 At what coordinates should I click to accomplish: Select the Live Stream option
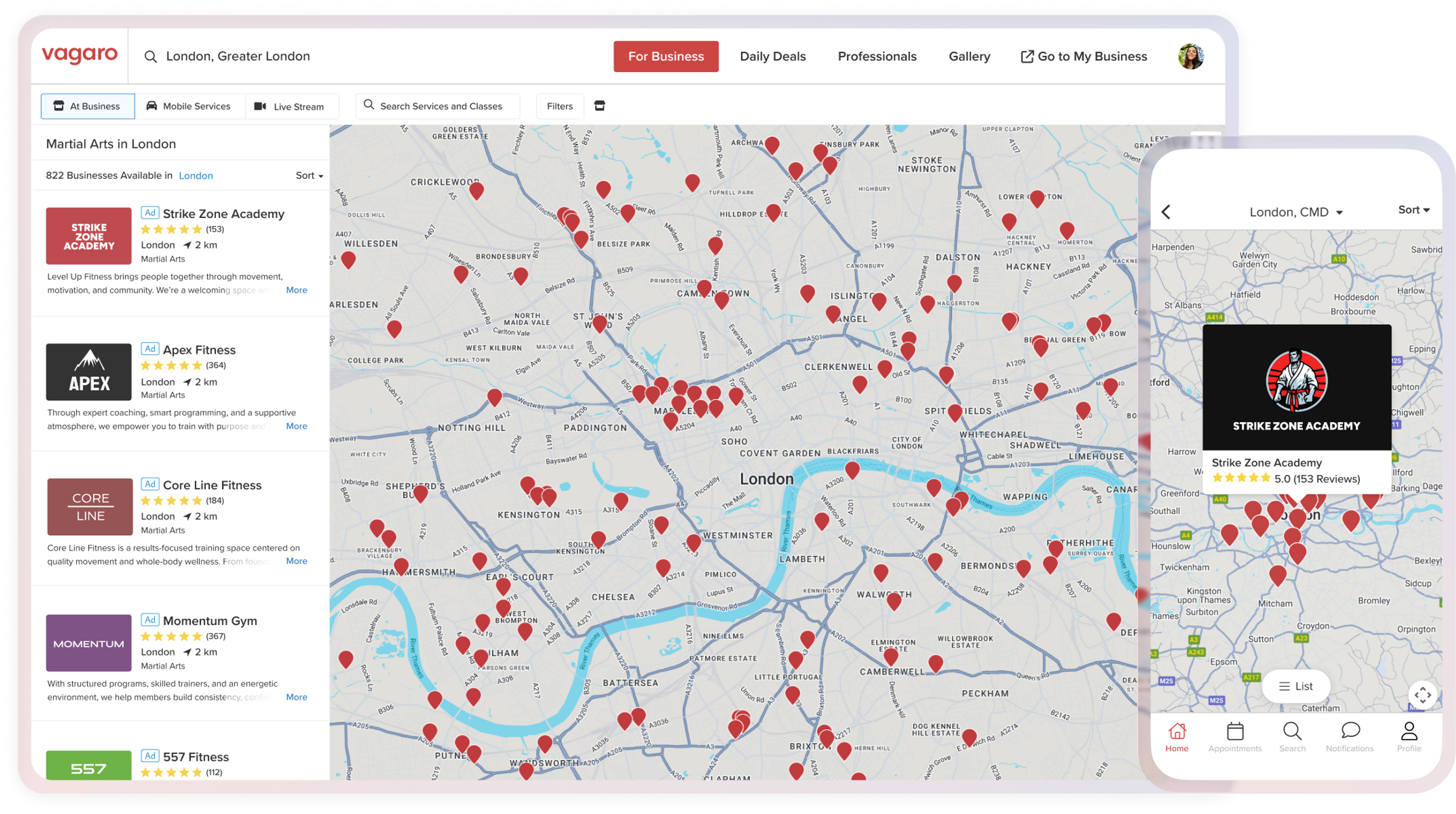point(292,106)
